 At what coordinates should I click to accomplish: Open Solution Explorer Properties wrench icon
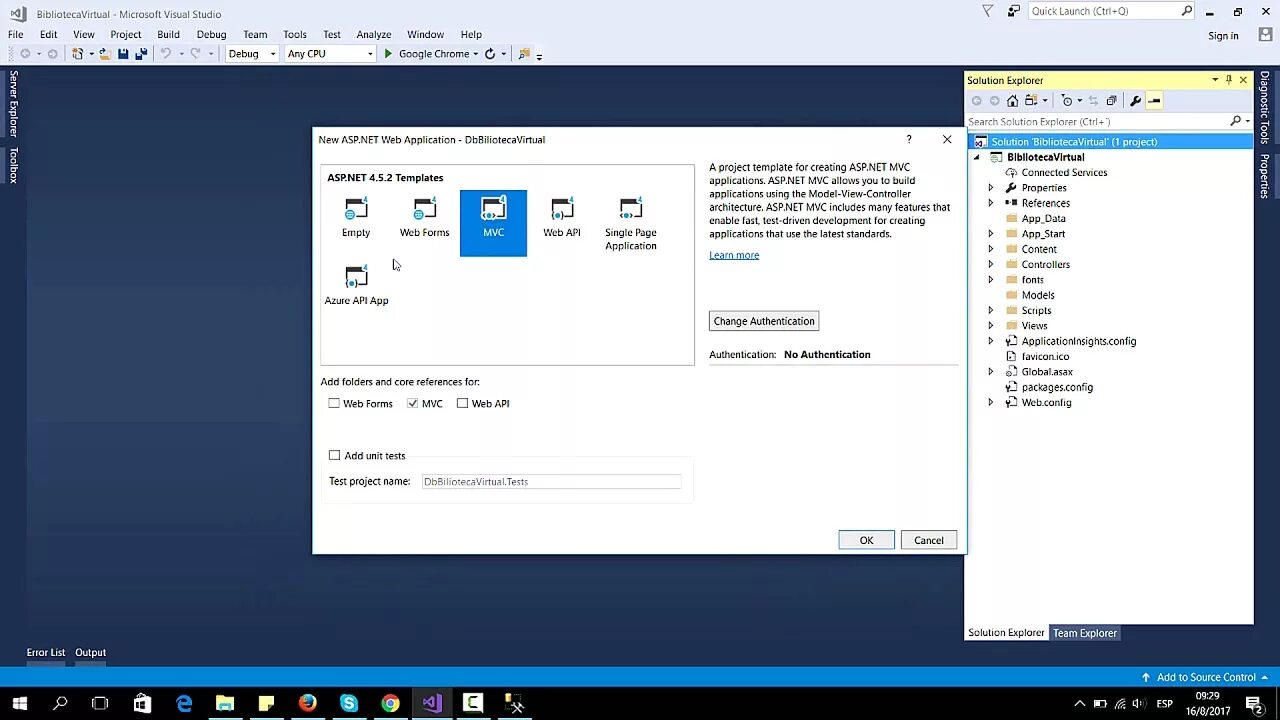coord(1135,101)
